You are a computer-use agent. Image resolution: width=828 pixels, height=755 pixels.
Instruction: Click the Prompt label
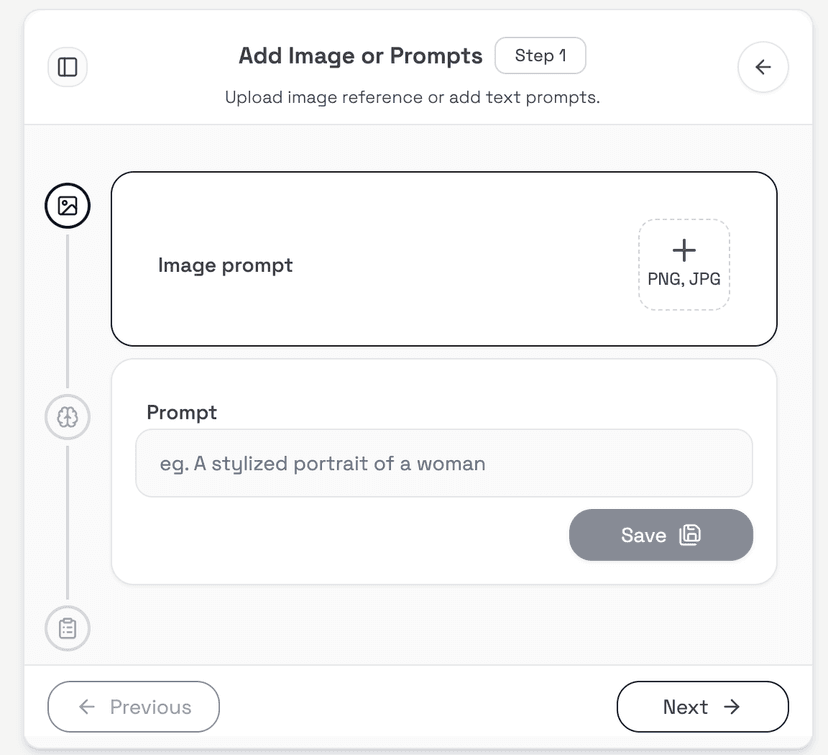(x=182, y=412)
